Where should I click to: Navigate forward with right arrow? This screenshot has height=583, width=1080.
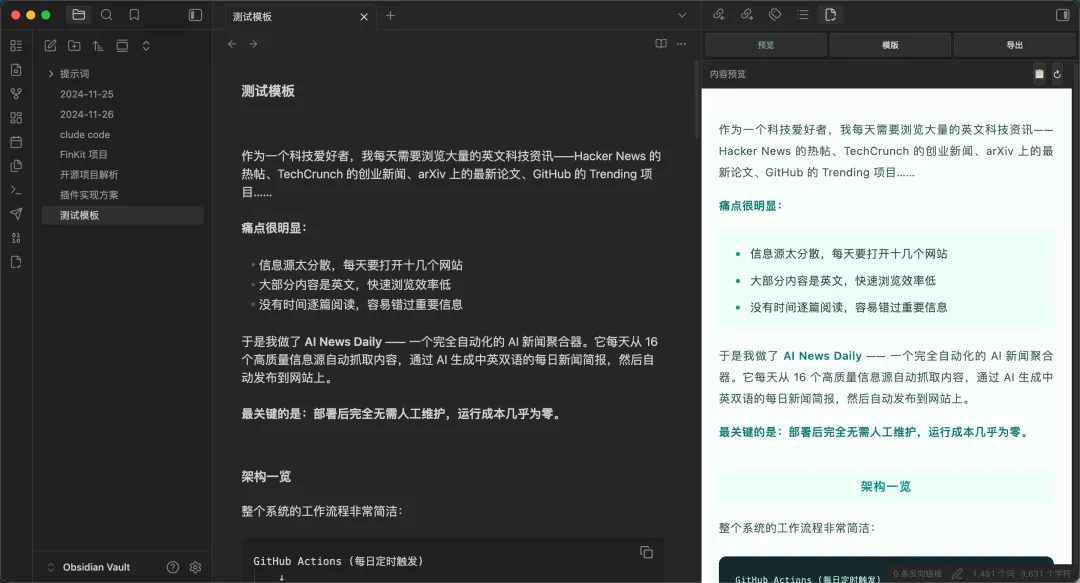pos(253,44)
